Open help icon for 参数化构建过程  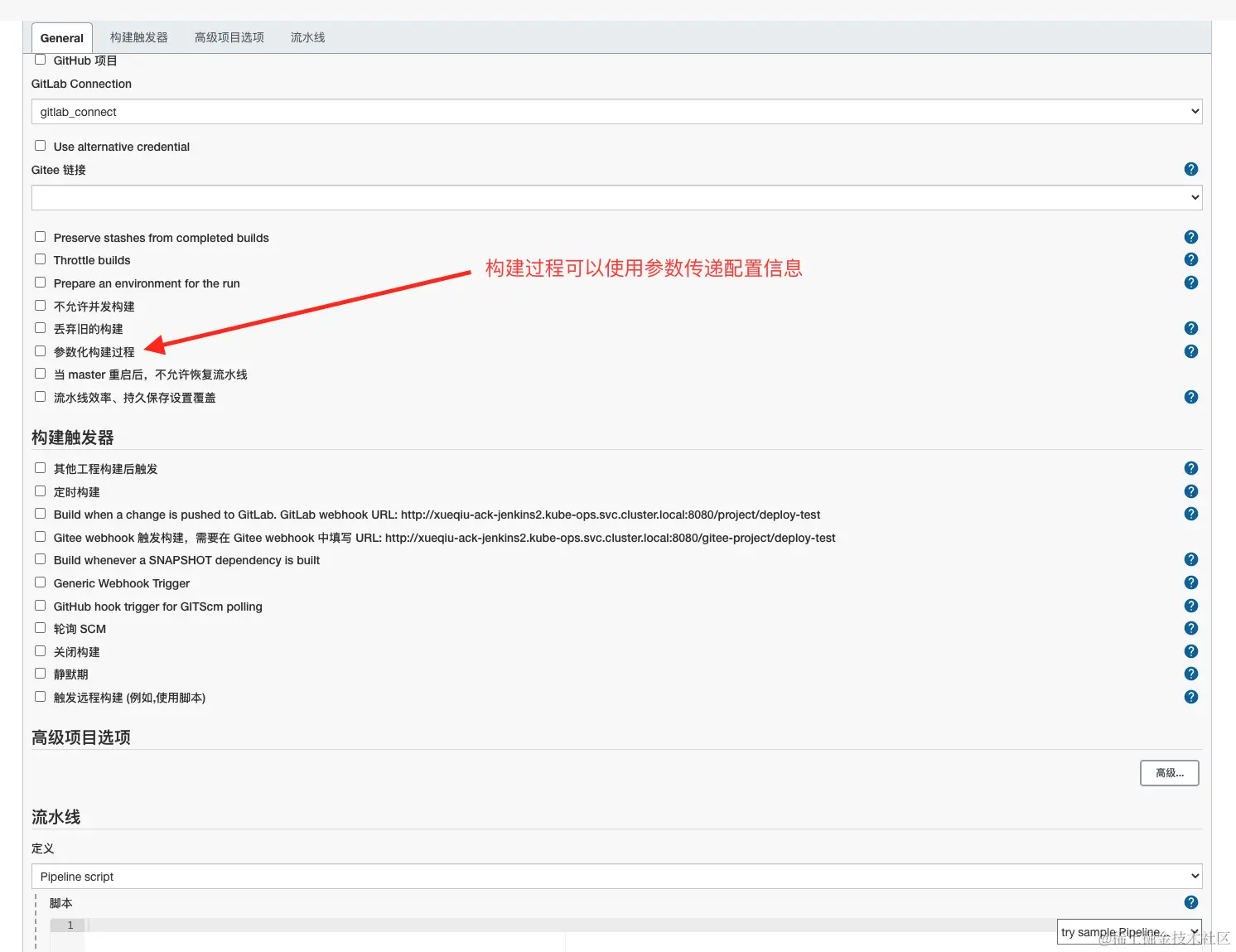[x=1191, y=351]
